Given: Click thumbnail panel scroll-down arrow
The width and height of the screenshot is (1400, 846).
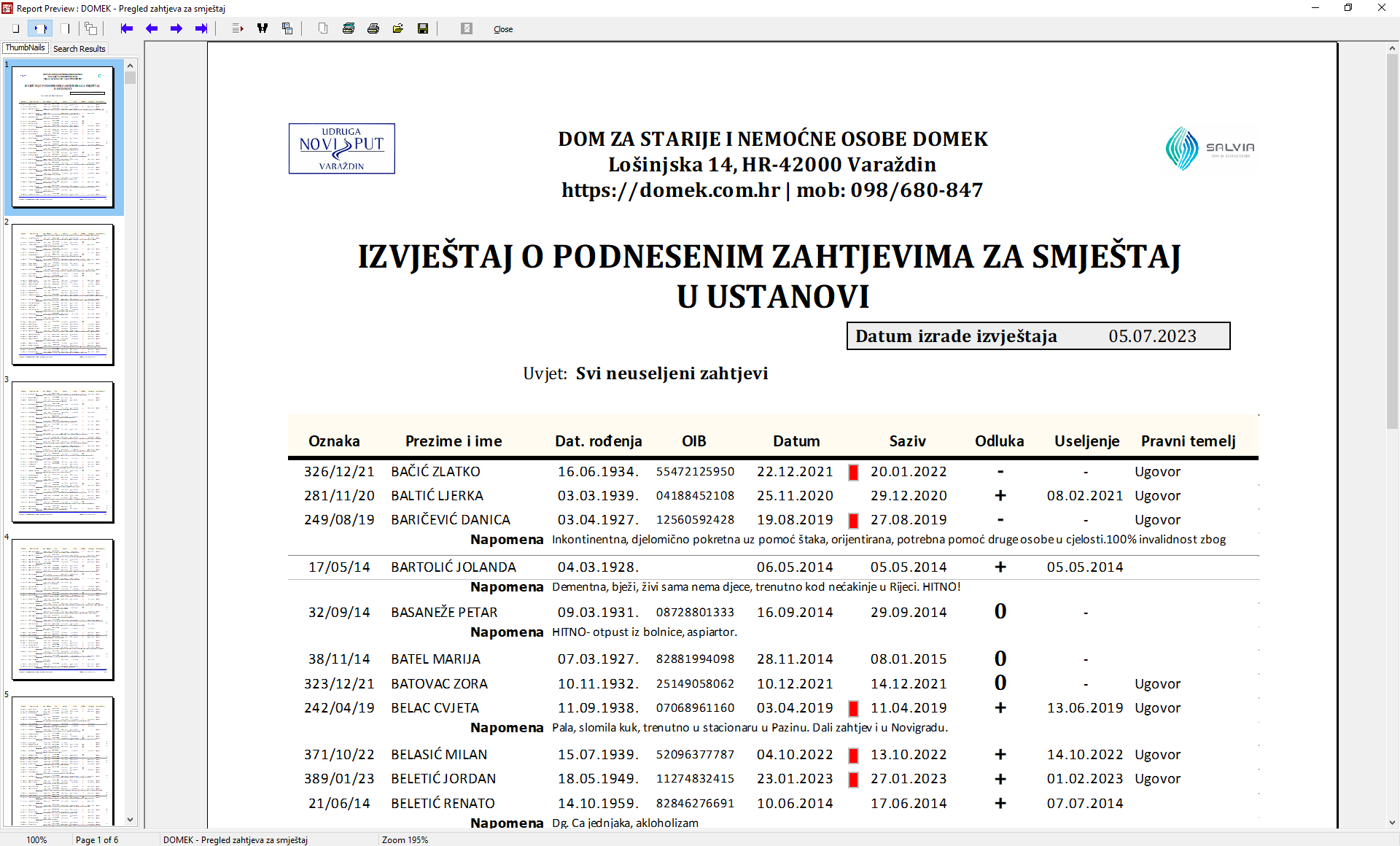Looking at the screenshot, I should (x=131, y=820).
